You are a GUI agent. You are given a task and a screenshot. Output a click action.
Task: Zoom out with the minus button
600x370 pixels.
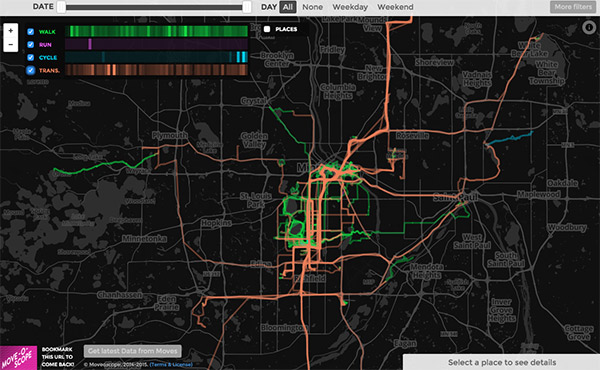(11, 44)
